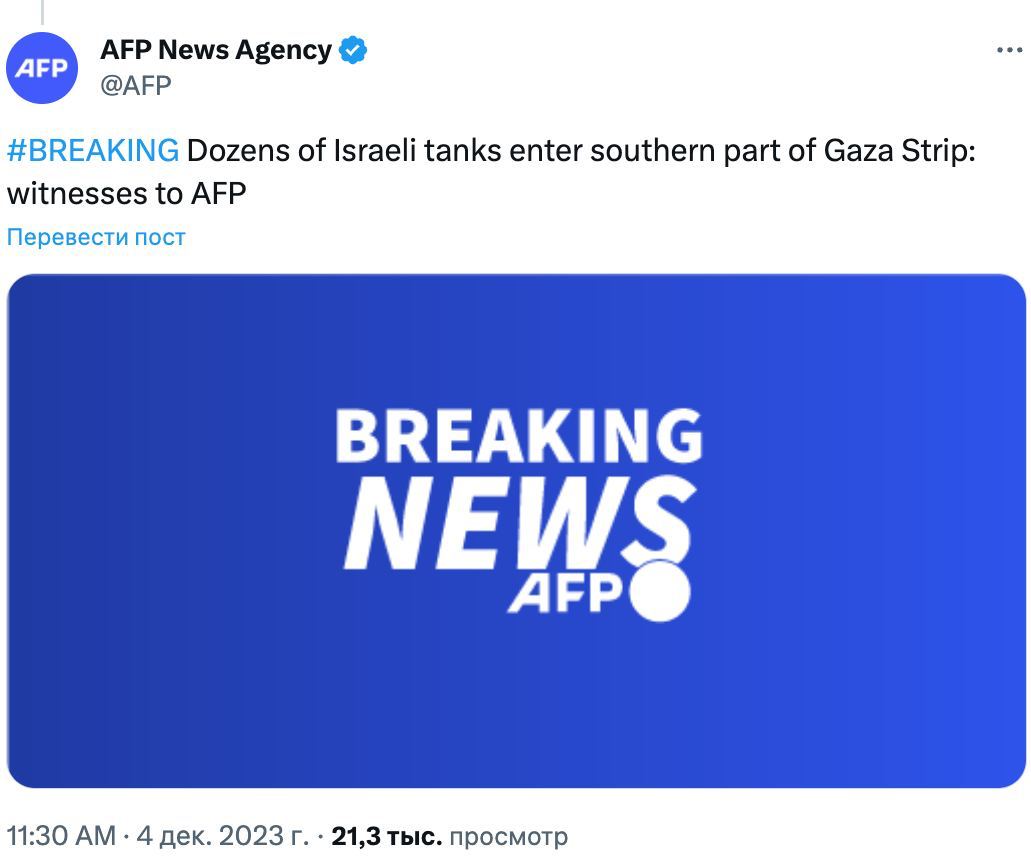The height and width of the screenshot is (856, 1031).
Task: Click "Перевести пост" to translate
Action: click(96, 237)
